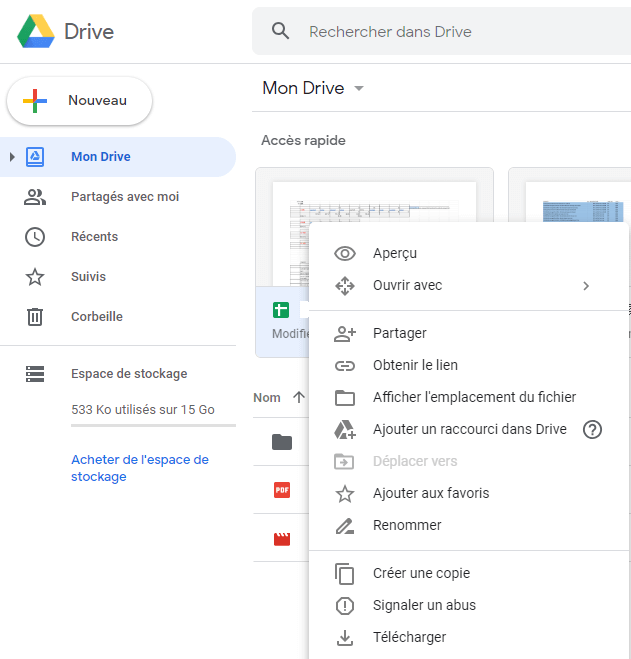Image resolution: width=631 pixels, height=659 pixels.
Task: Open the Mon Drive title dropdown
Action: pyautogui.click(x=359, y=89)
